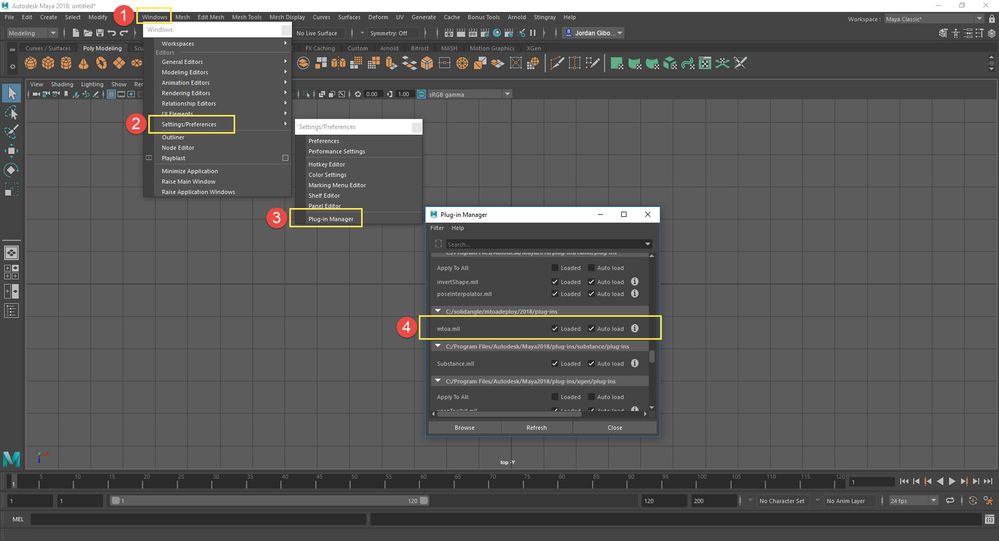This screenshot has width=999, height=541.
Task: Click the Browse button
Action: (x=464, y=428)
